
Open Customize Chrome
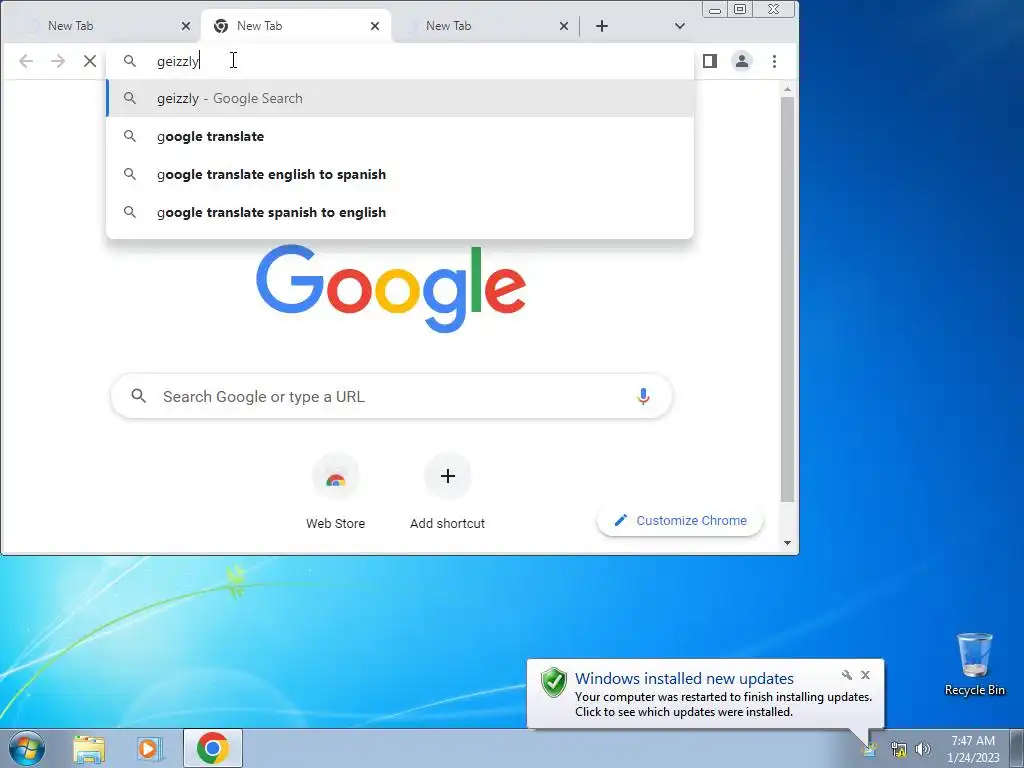pyautogui.click(x=680, y=520)
